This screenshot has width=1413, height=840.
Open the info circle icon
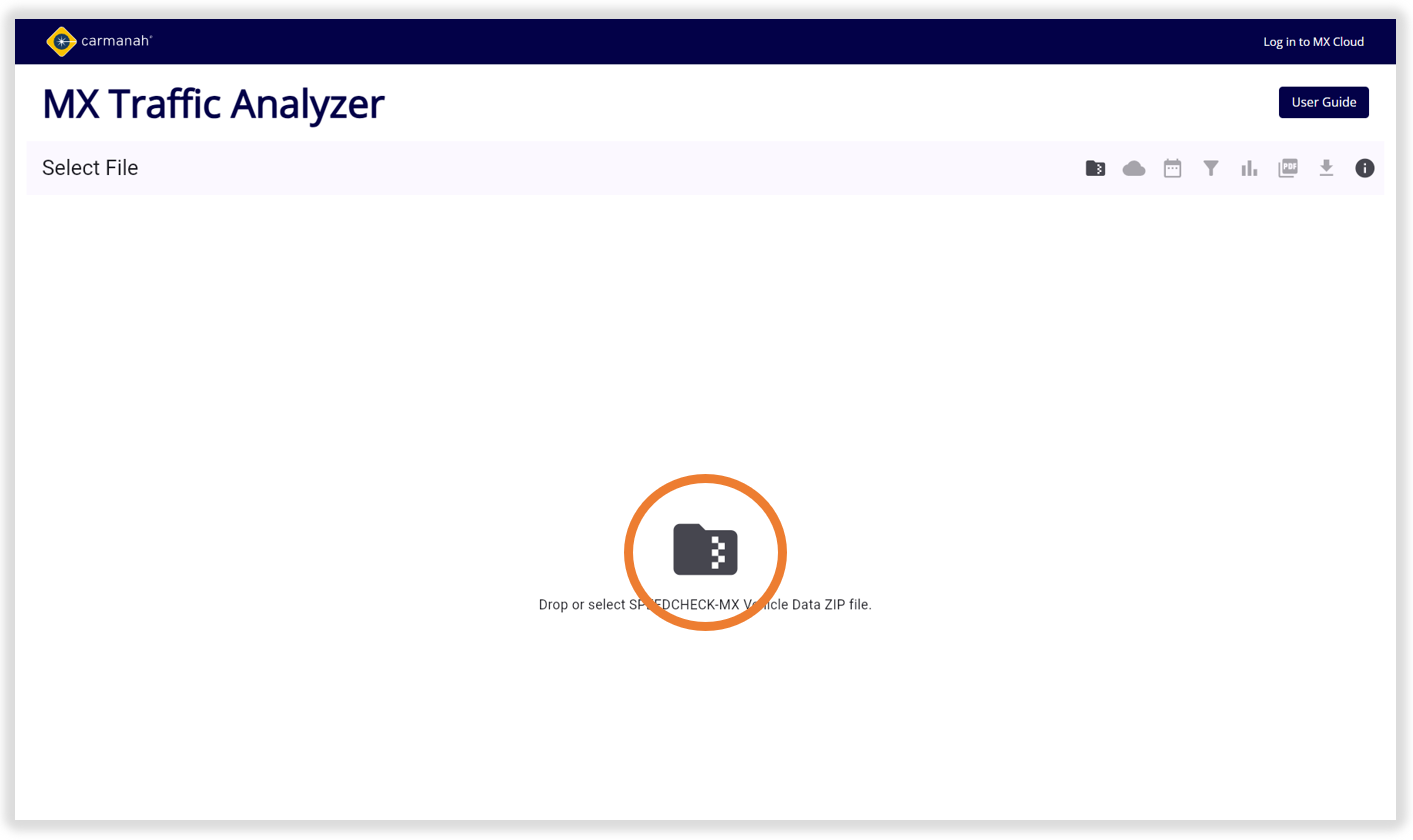pos(1365,168)
